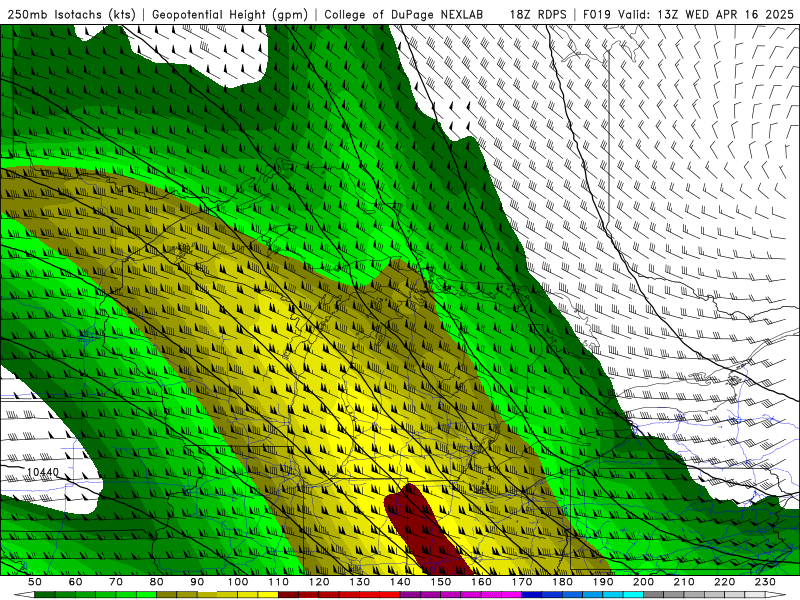Image resolution: width=800 pixels, height=600 pixels.
Task: Click the "18Z RDPS" model run label
Action: tap(538, 15)
